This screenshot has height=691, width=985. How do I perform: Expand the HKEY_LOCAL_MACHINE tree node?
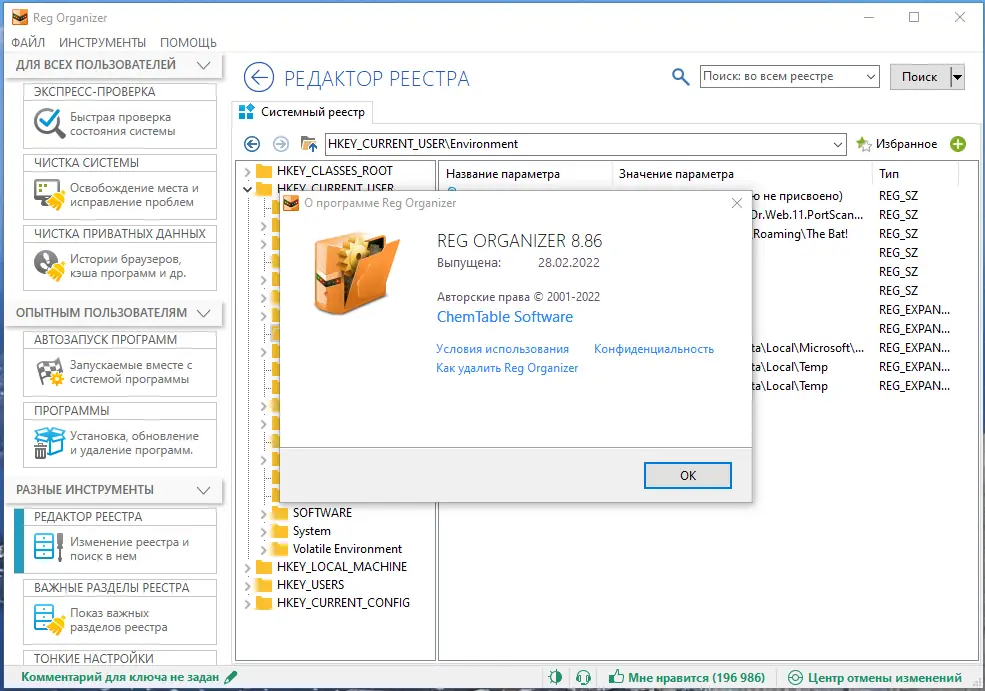coord(249,566)
